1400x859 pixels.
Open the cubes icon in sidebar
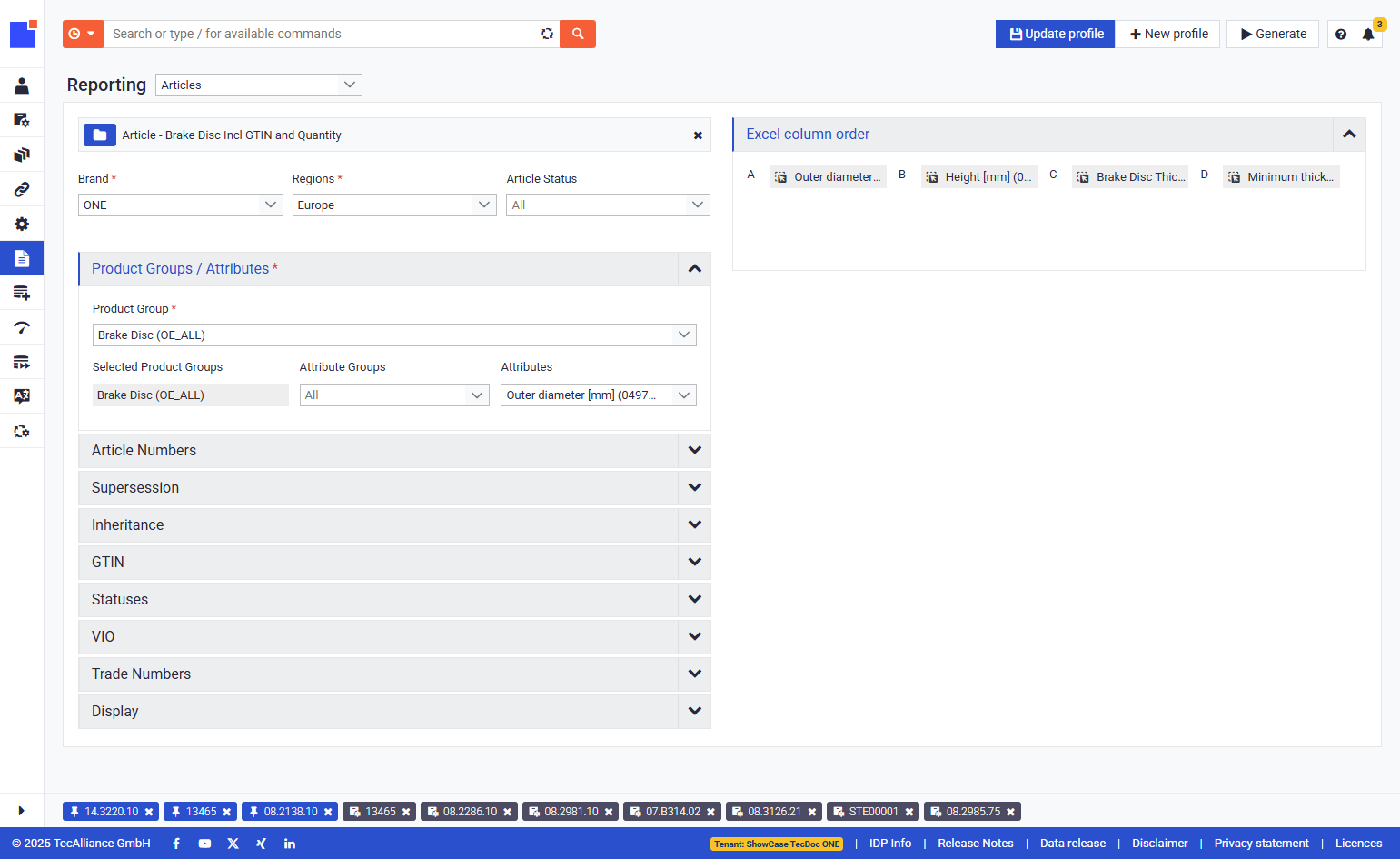[22, 155]
